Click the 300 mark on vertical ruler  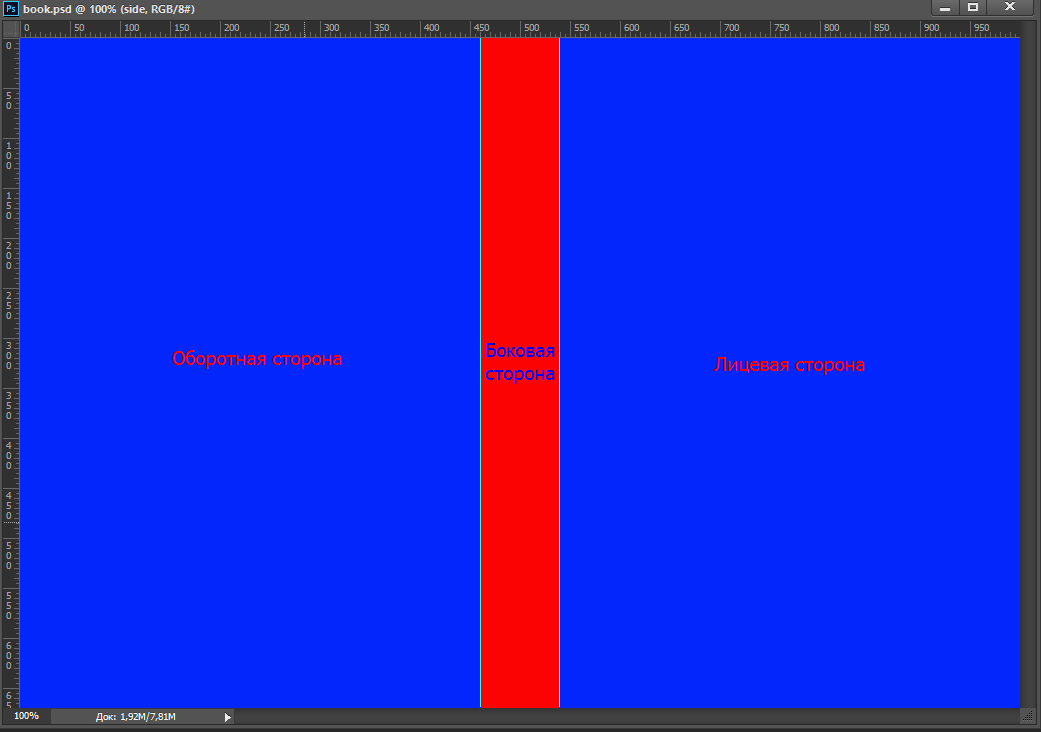(10, 355)
